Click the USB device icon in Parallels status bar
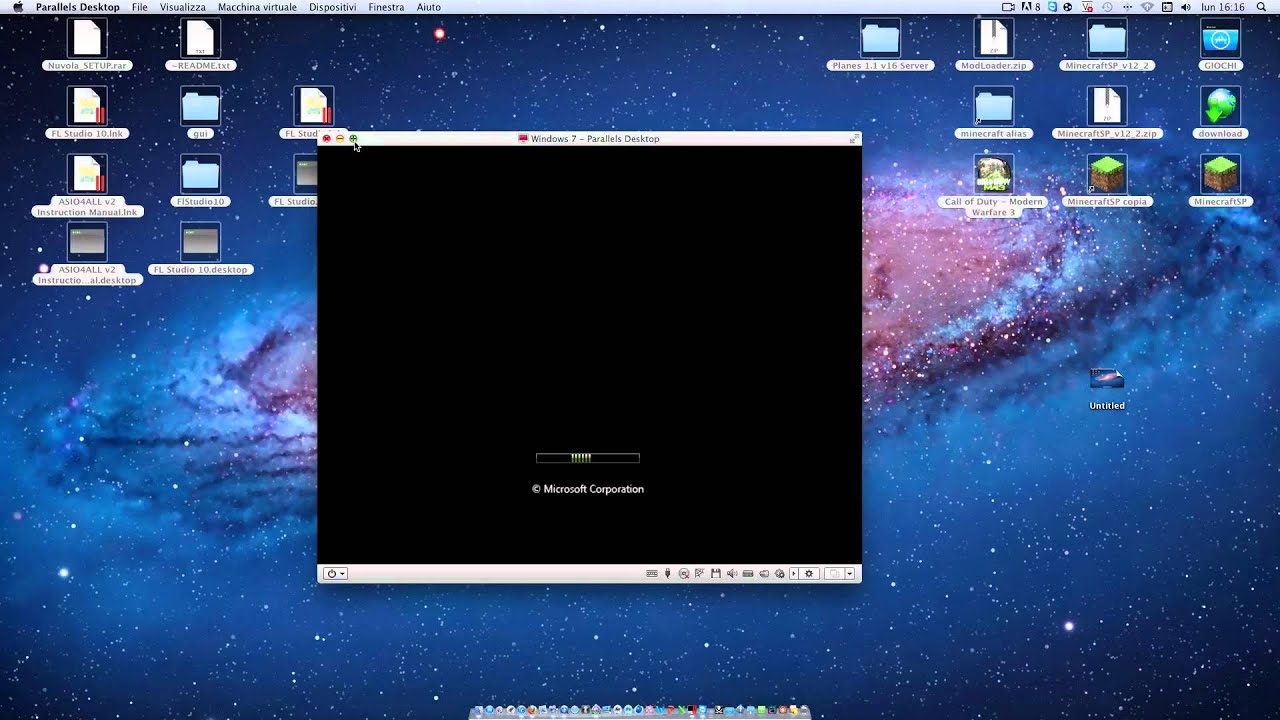The width and height of the screenshot is (1280, 720). coord(667,574)
